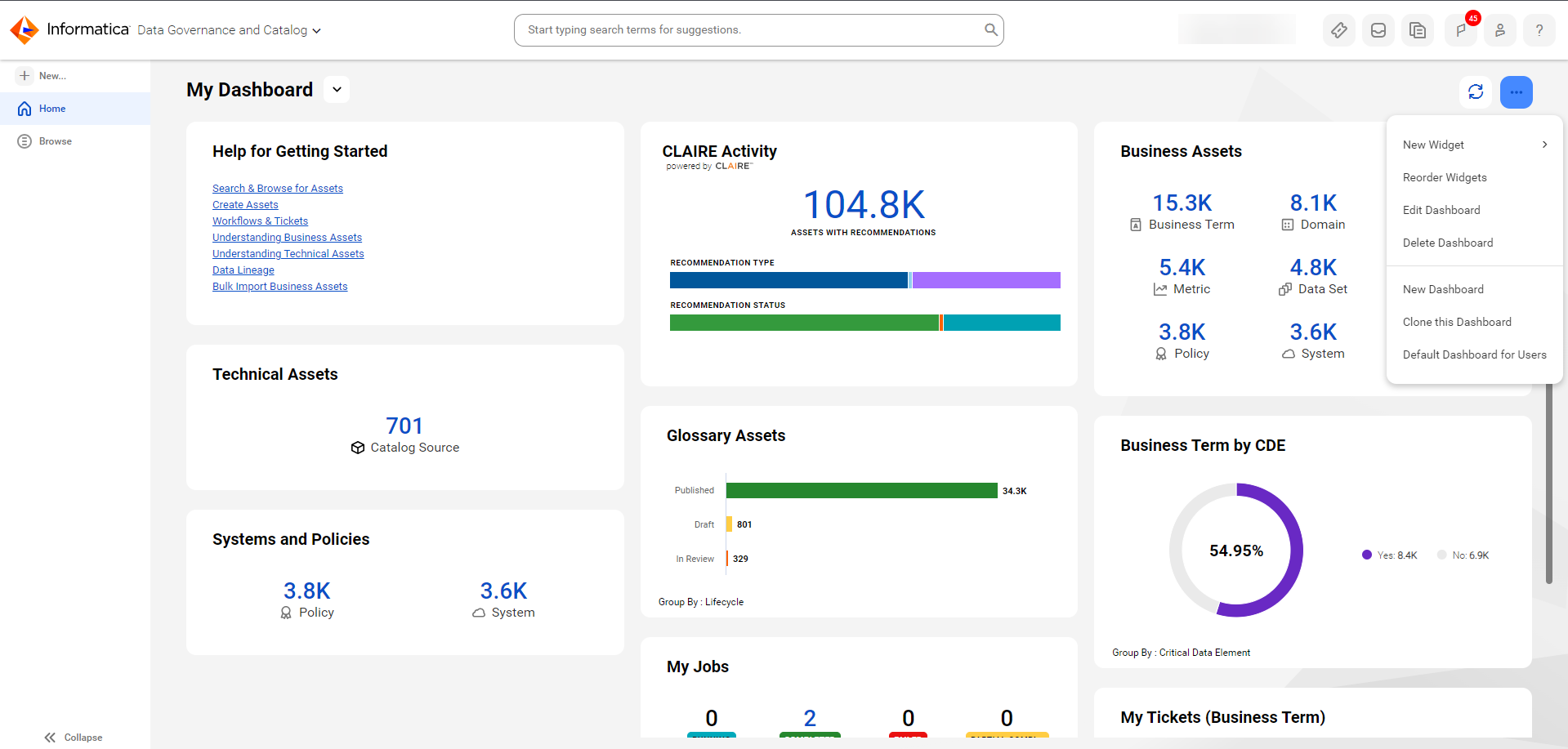
Task: Open Understanding Technical Assets link
Action: pyautogui.click(x=288, y=254)
